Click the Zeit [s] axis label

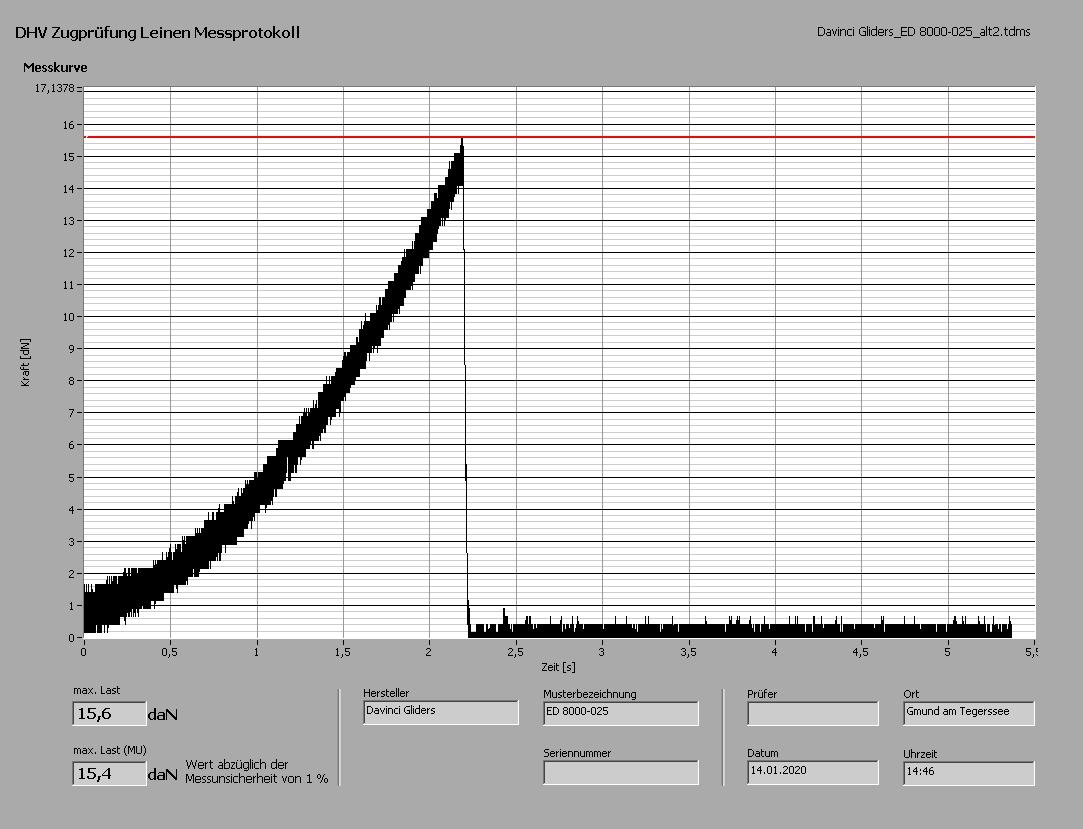[558, 667]
